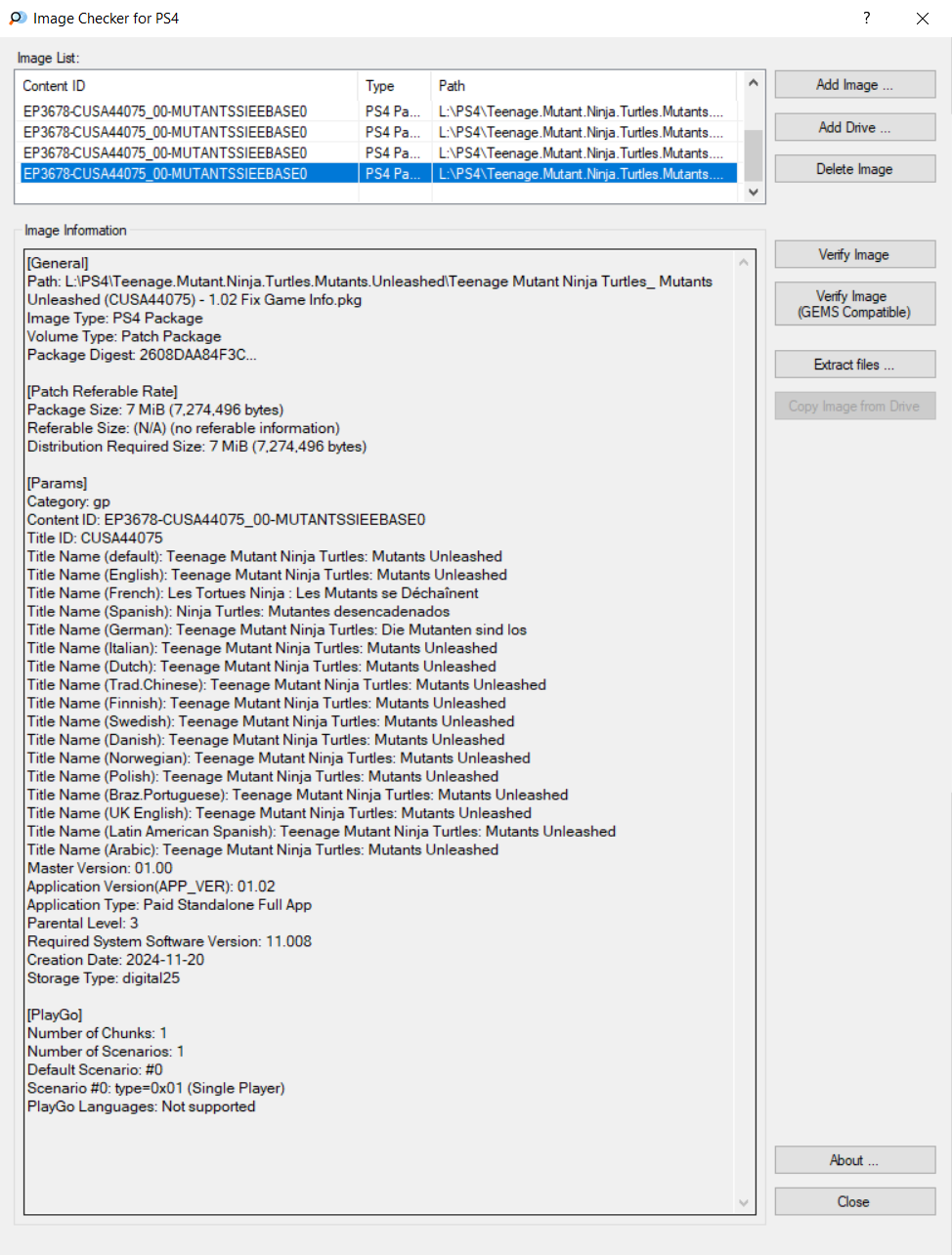Sort by the Content ID column header
Viewport: 952px width, 1255px height.
[x=188, y=86]
